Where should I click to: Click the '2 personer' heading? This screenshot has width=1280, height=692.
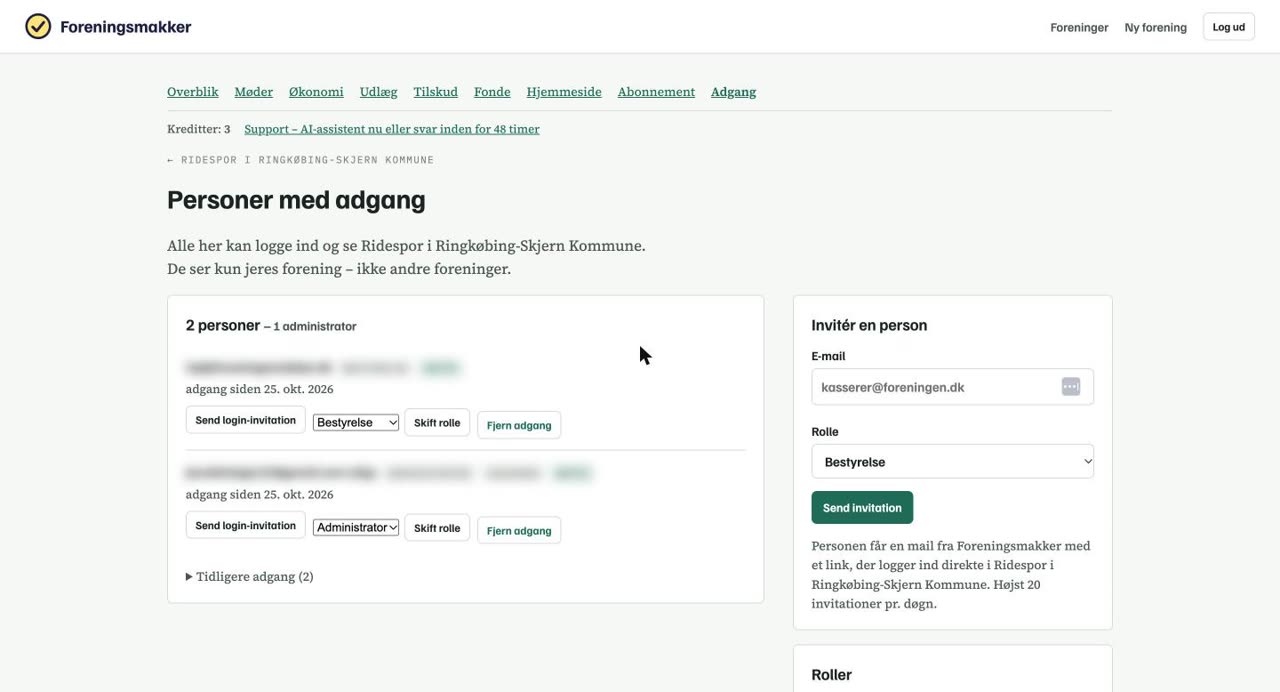[x=223, y=325]
